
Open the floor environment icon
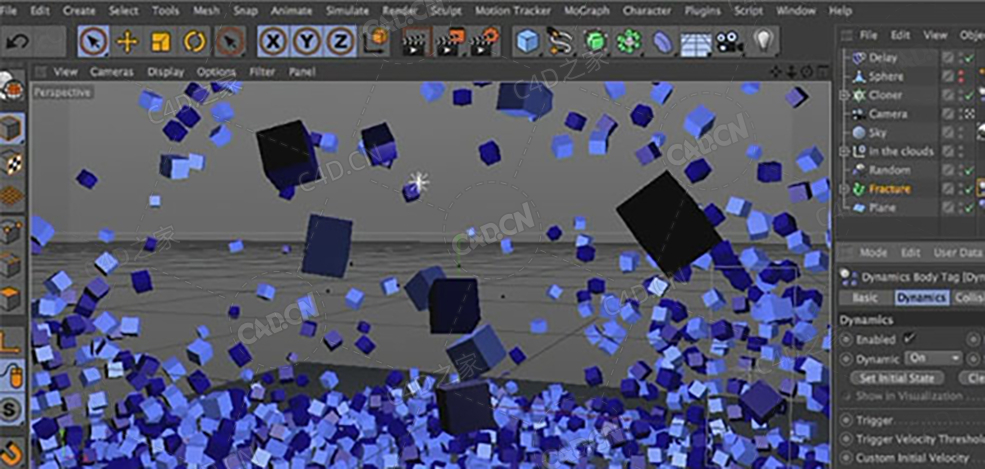(696, 43)
